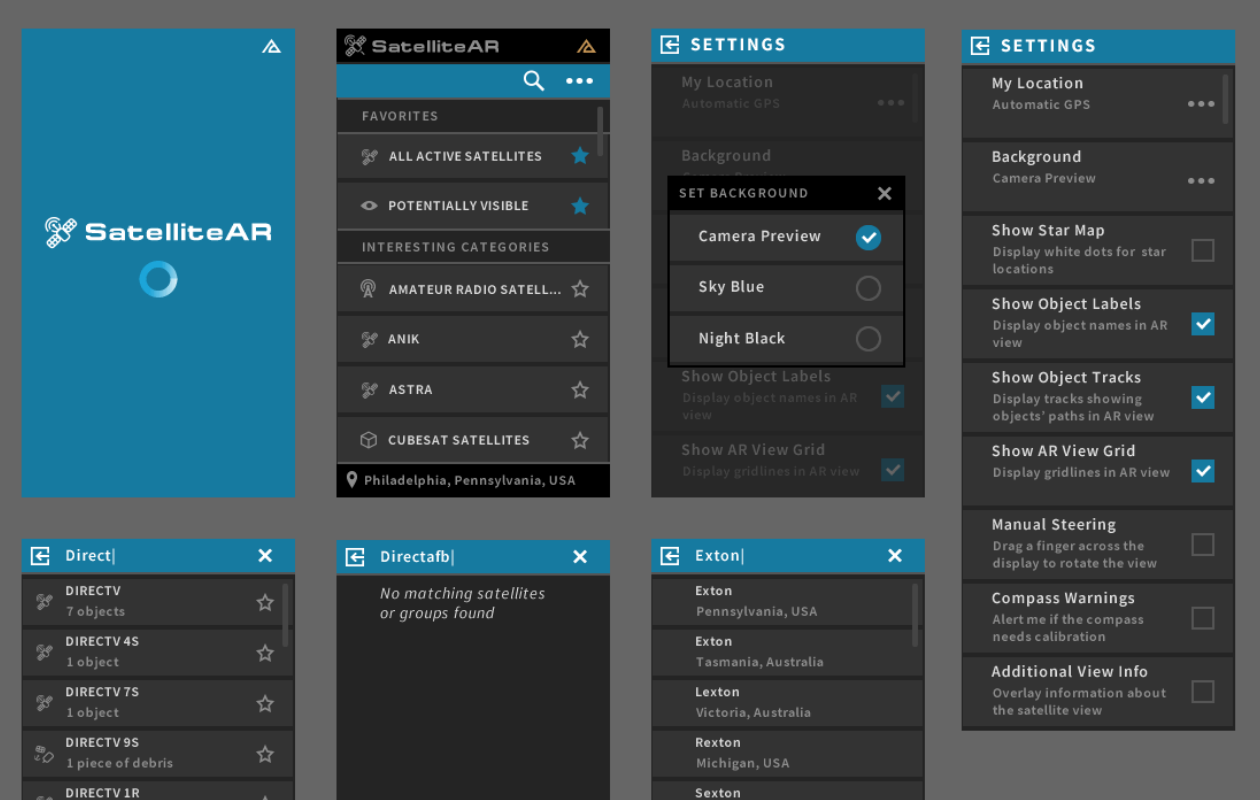Click the orange triangle logo beside SatelliteAR title
This screenshot has height=800, width=1260.
[586, 46]
